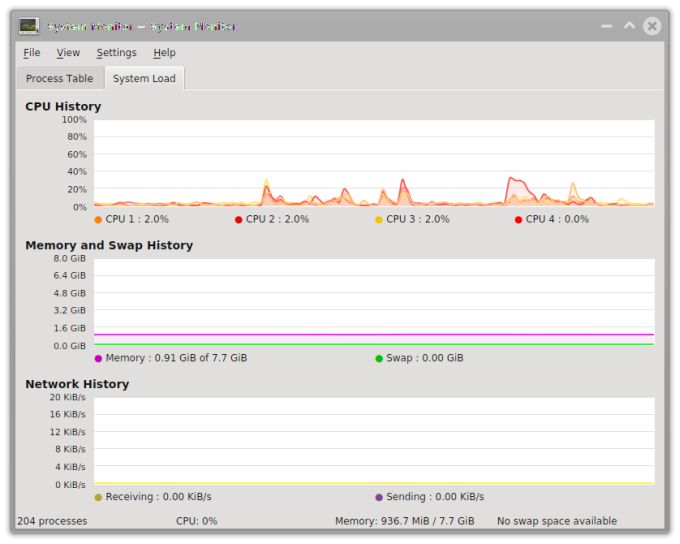The height and width of the screenshot is (544, 680).
Task: Click the System Monitor app icon in title bar
Action: click(29, 26)
